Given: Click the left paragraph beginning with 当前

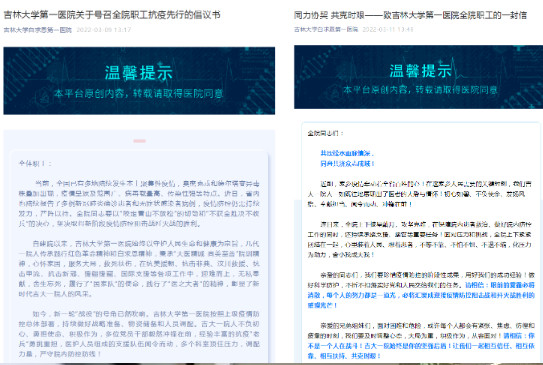Looking at the screenshot, I should (x=139, y=203).
